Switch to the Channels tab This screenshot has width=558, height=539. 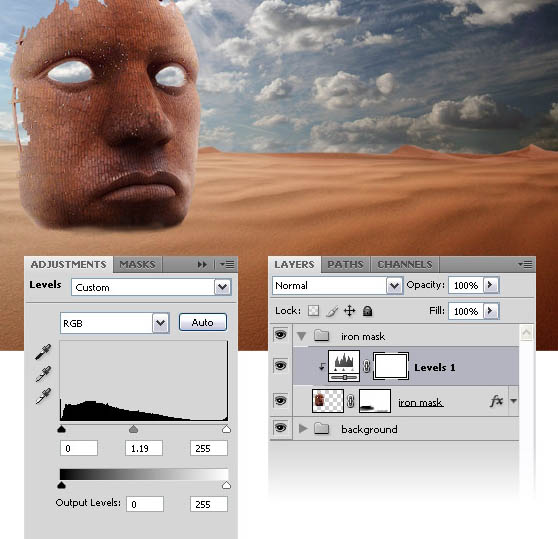click(405, 264)
